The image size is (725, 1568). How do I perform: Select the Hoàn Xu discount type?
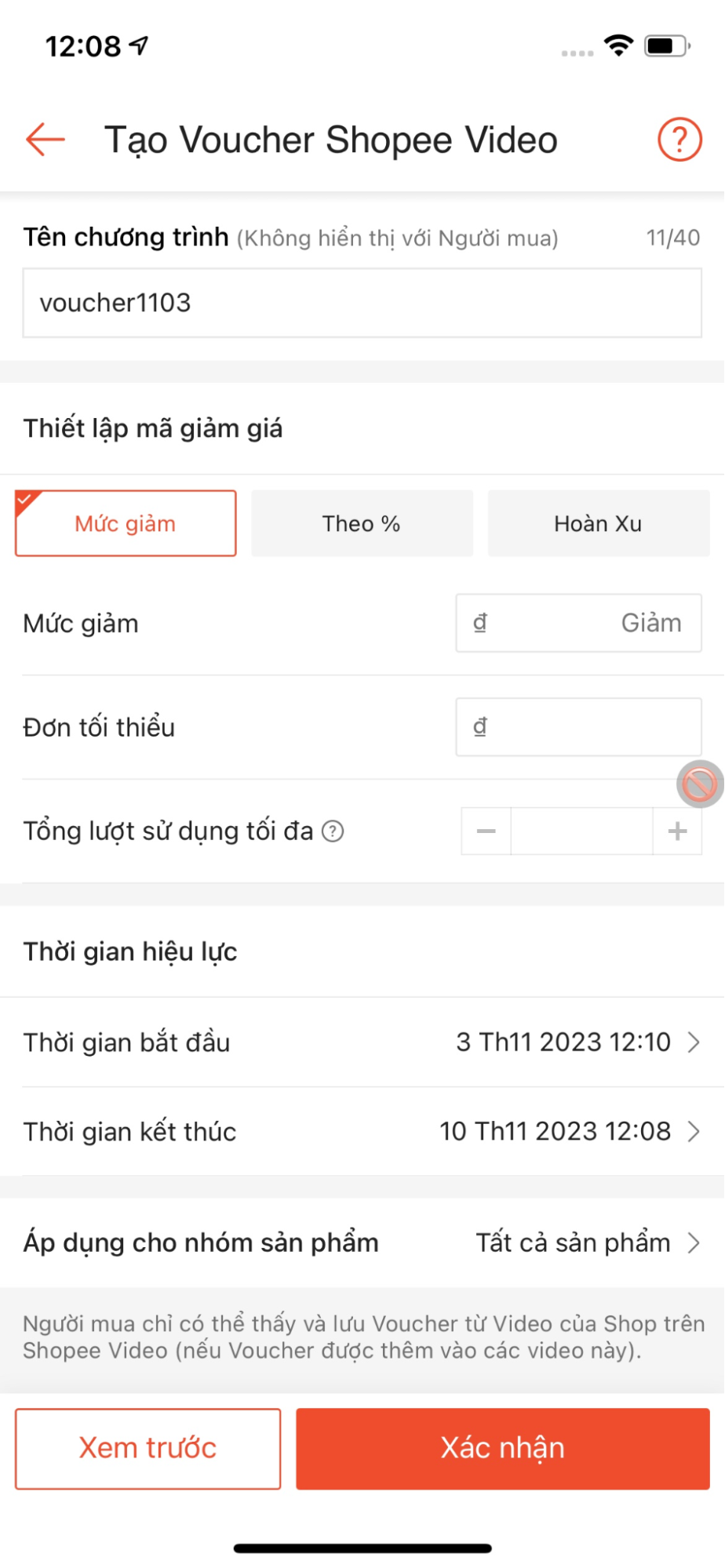599,523
